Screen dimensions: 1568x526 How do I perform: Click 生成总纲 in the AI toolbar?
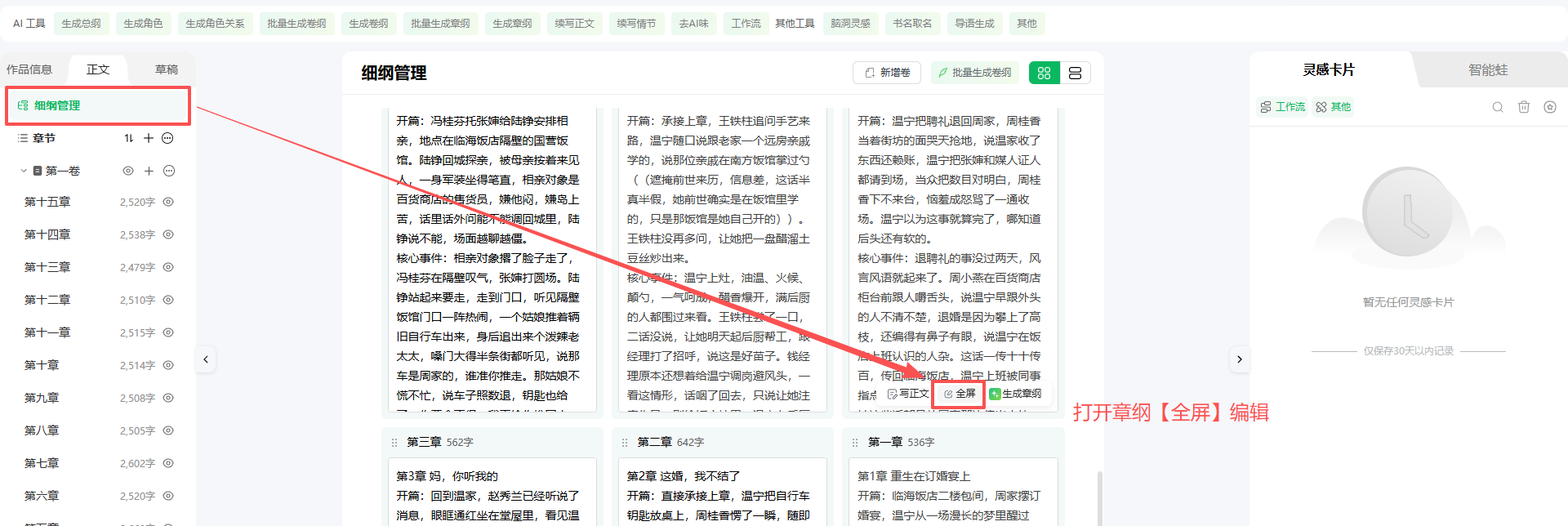pyautogui.click(x=82, y=24)
